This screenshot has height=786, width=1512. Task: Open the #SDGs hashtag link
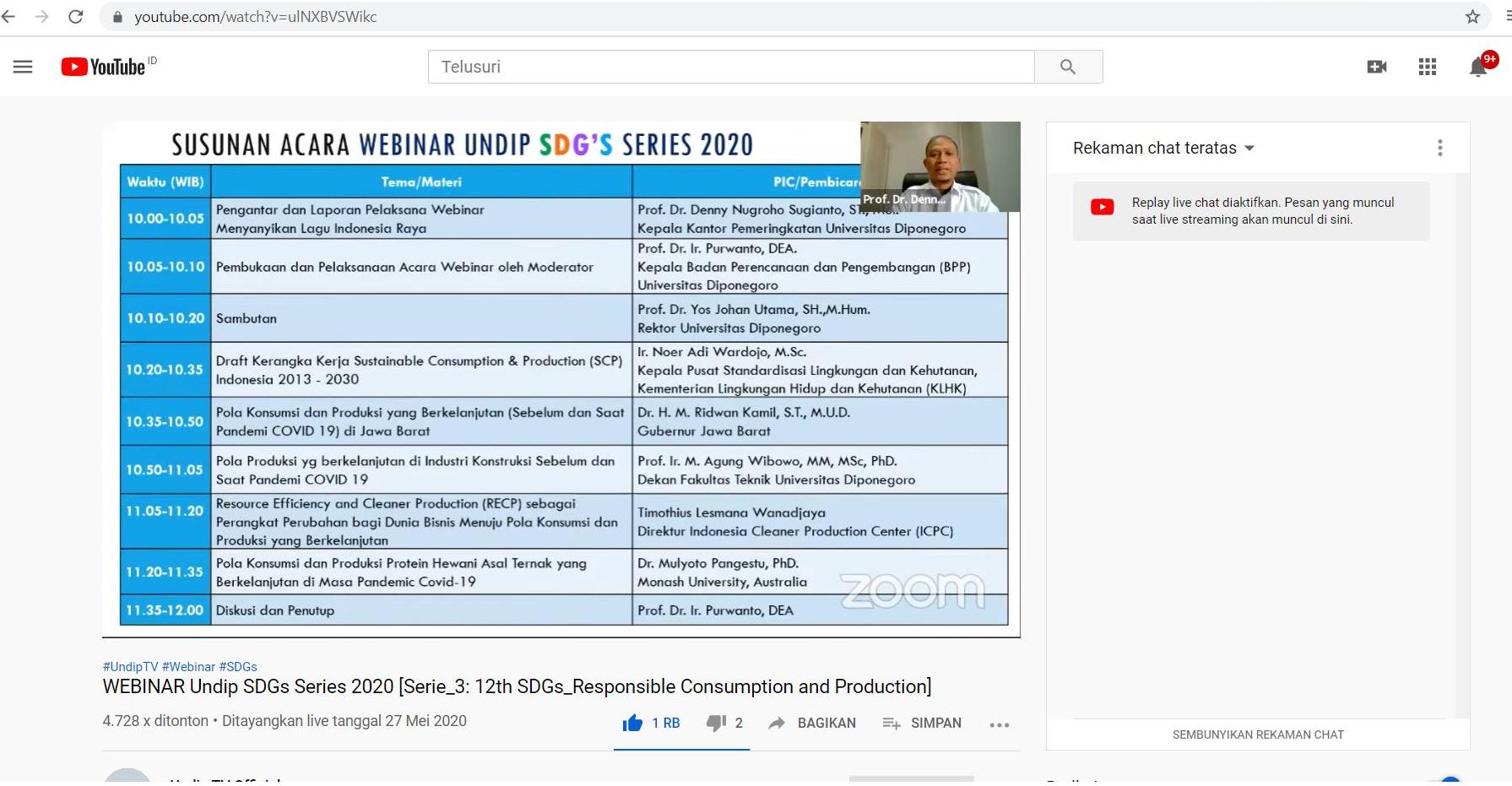point(237,666)
